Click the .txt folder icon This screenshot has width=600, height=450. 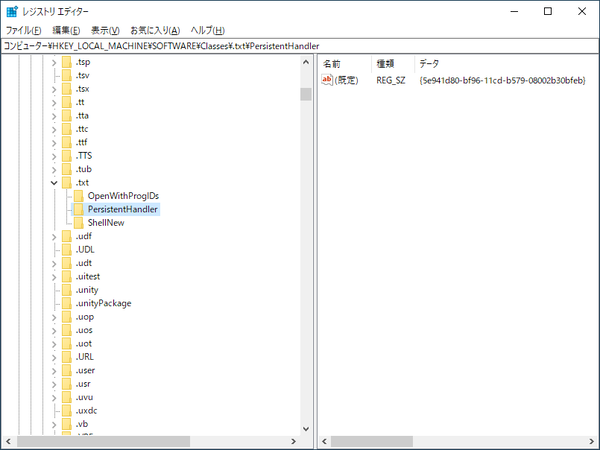click(67, 183)
